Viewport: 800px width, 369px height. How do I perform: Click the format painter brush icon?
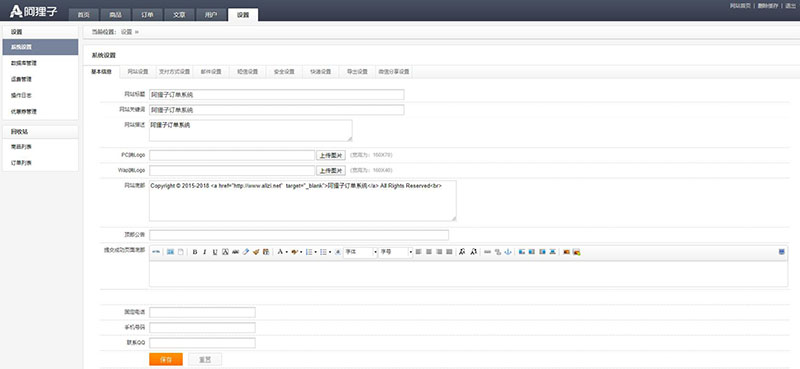click(x=256, y=252)
